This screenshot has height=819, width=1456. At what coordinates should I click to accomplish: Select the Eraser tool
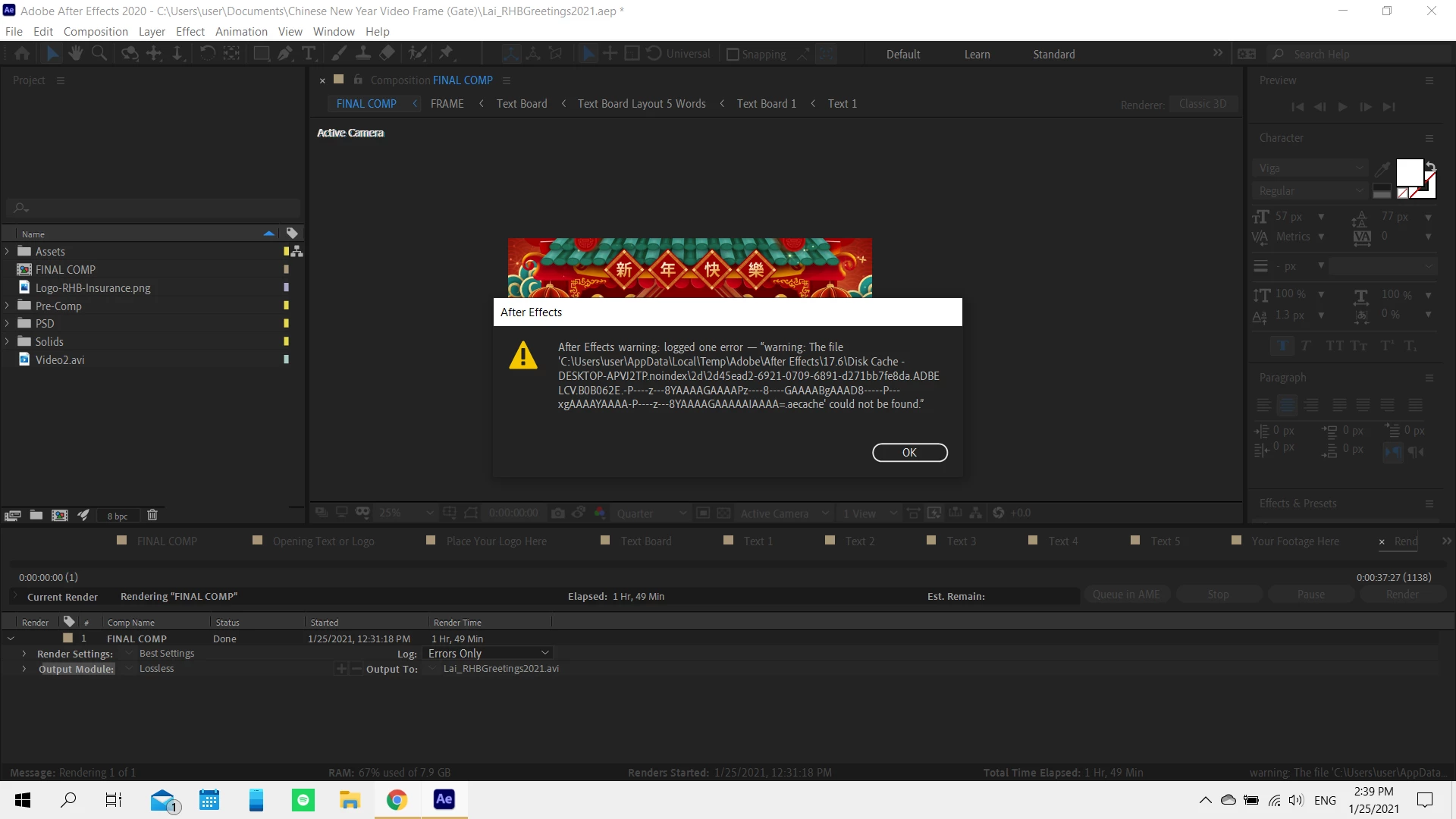point(387,53)
